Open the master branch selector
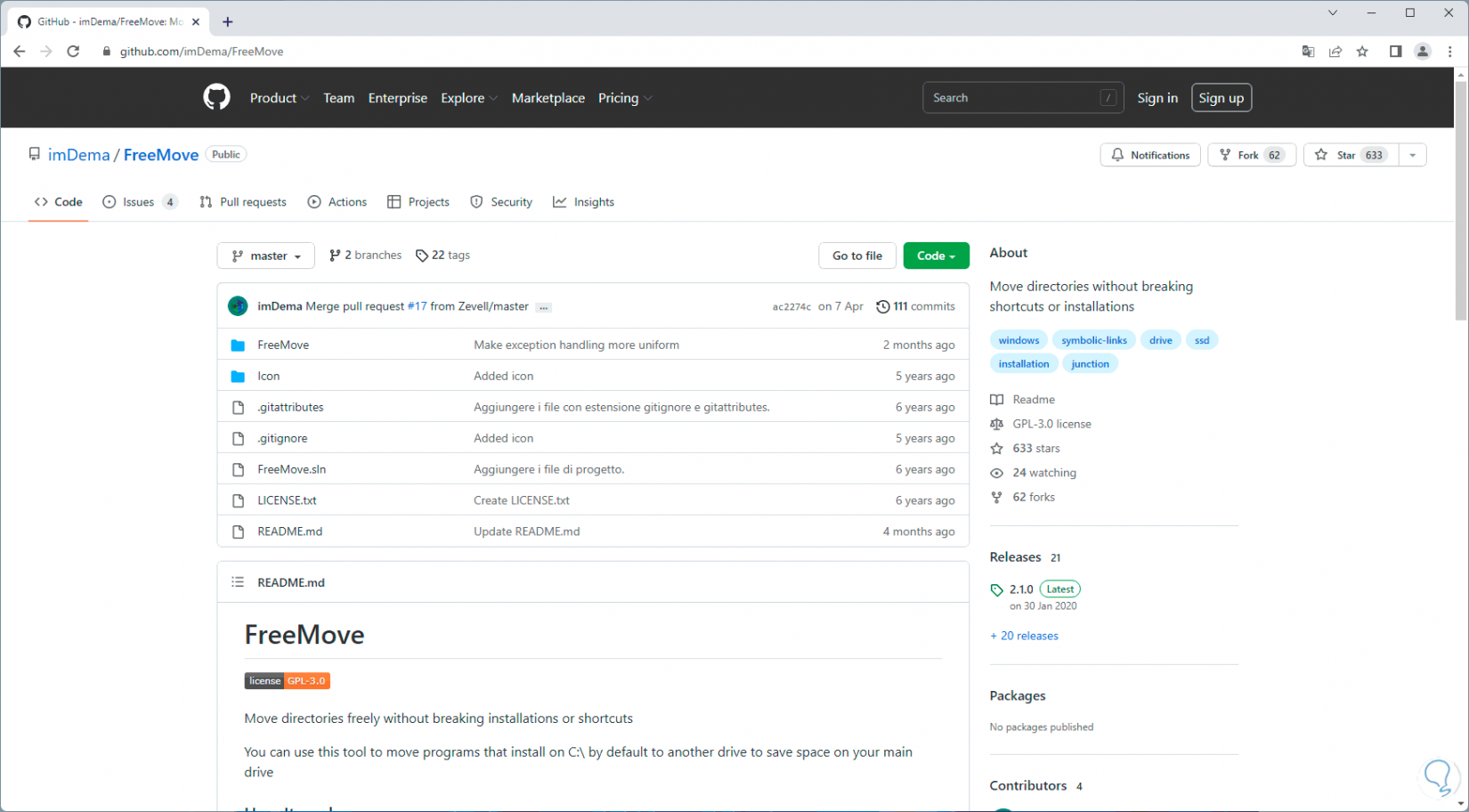The width and height of the screenshot is (1469, 812). coord(266,256)
